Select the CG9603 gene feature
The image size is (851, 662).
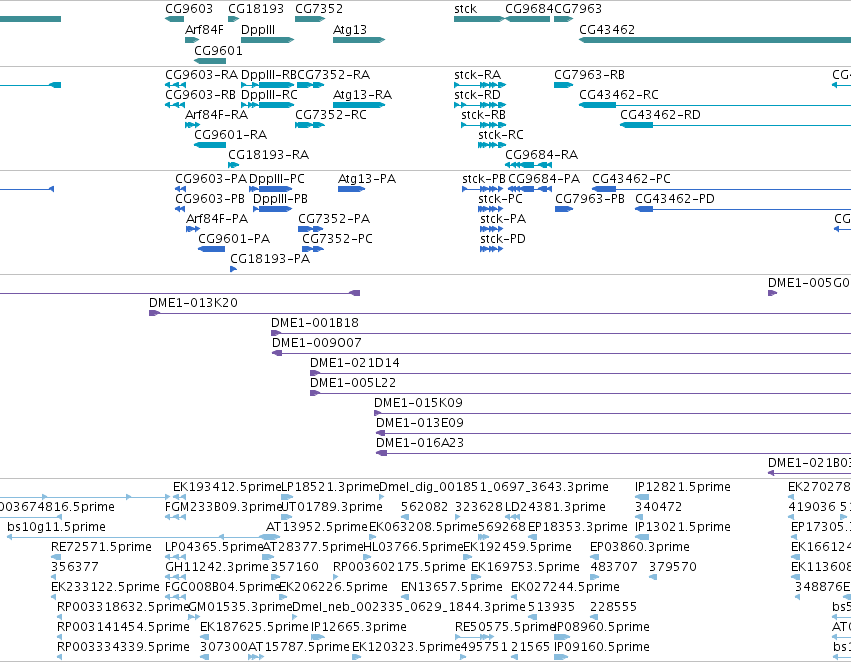174,19
